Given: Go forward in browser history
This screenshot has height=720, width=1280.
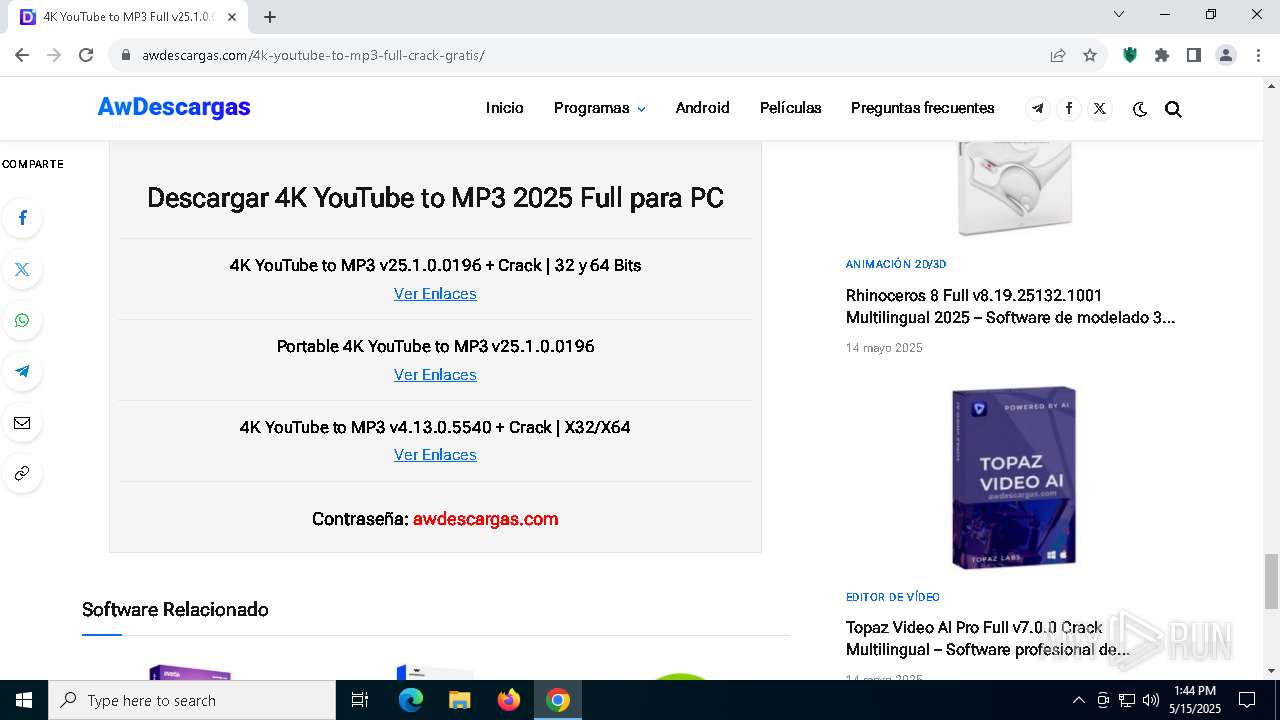Looking at the screenshot, I should click(x=54, y=55).
